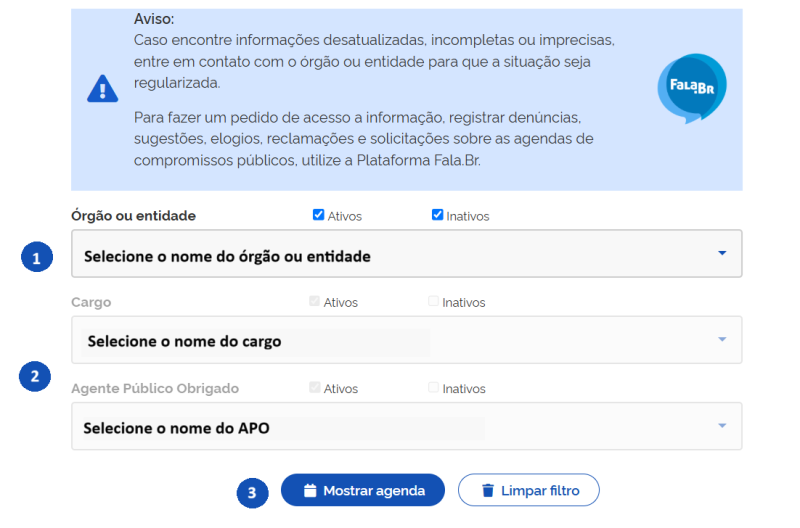Toggle the Inativos checkbox for Cargo

click(434, 301)
